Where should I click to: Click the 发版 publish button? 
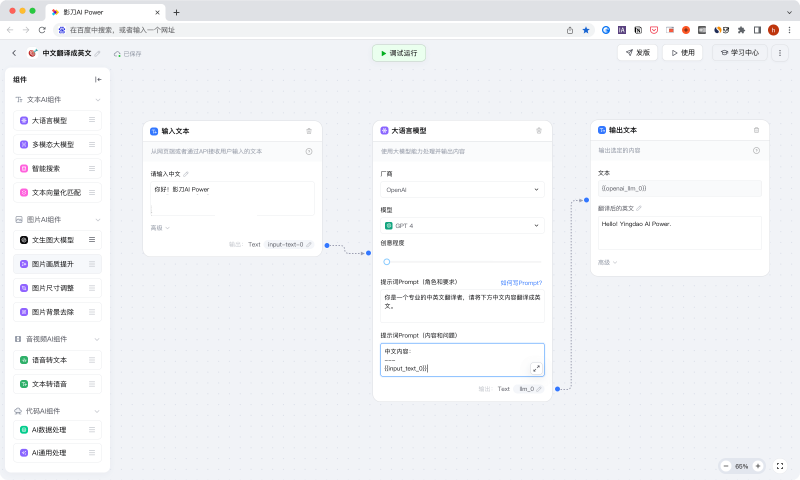click(636, 53)
